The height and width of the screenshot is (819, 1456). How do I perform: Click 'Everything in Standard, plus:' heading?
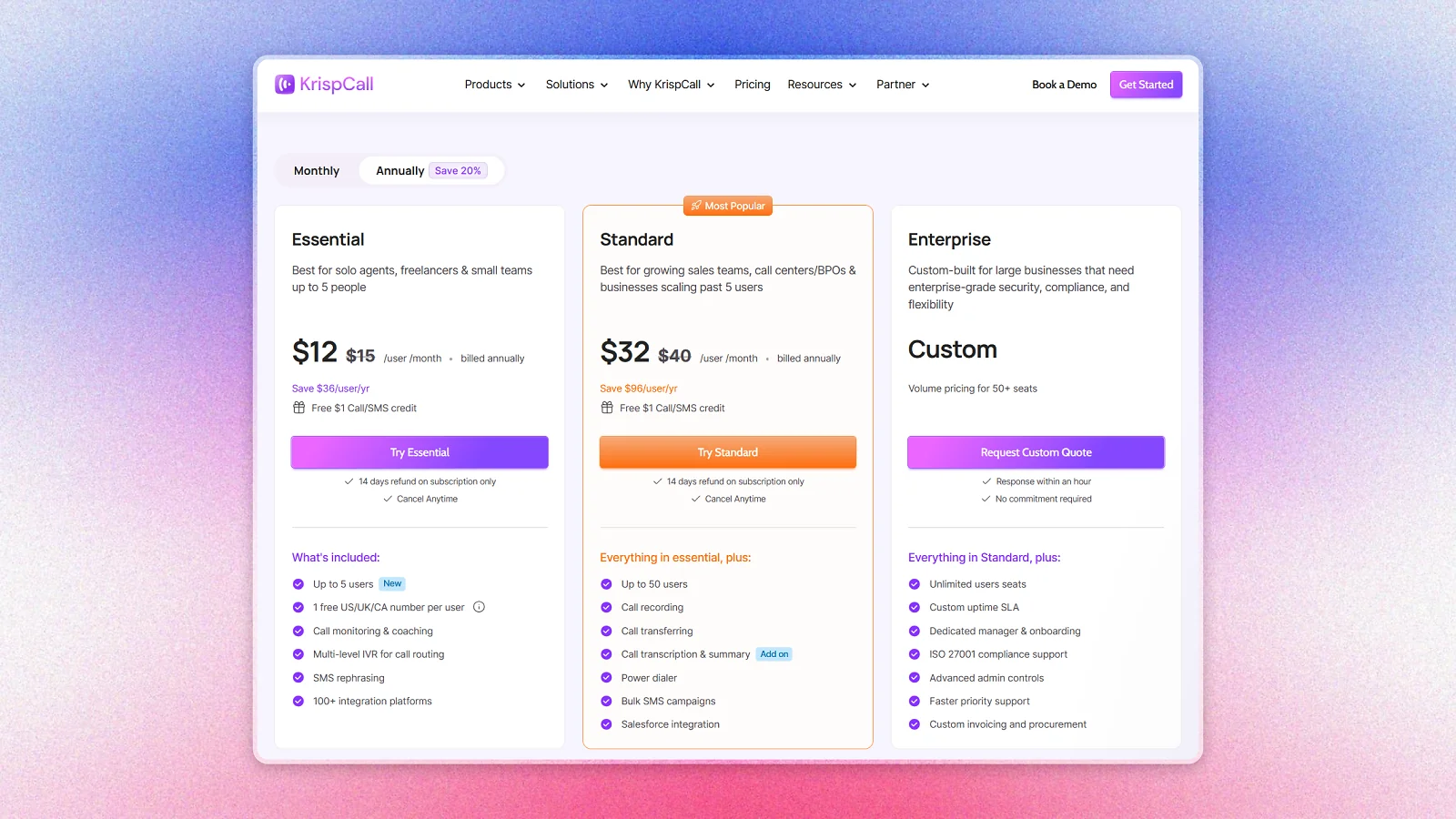pos(985,558)
